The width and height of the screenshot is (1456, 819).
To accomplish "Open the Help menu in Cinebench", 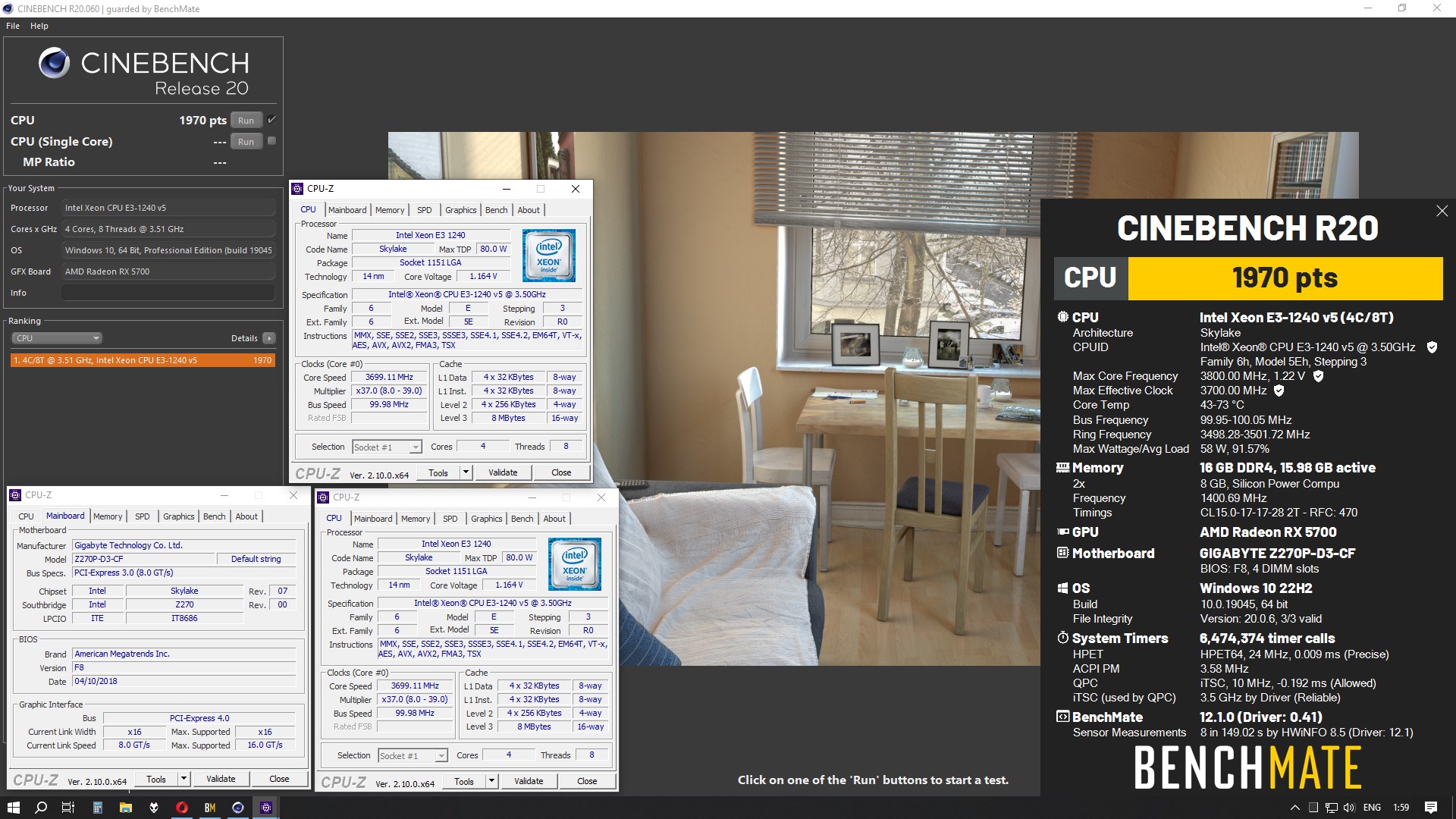I will [39, 26].
